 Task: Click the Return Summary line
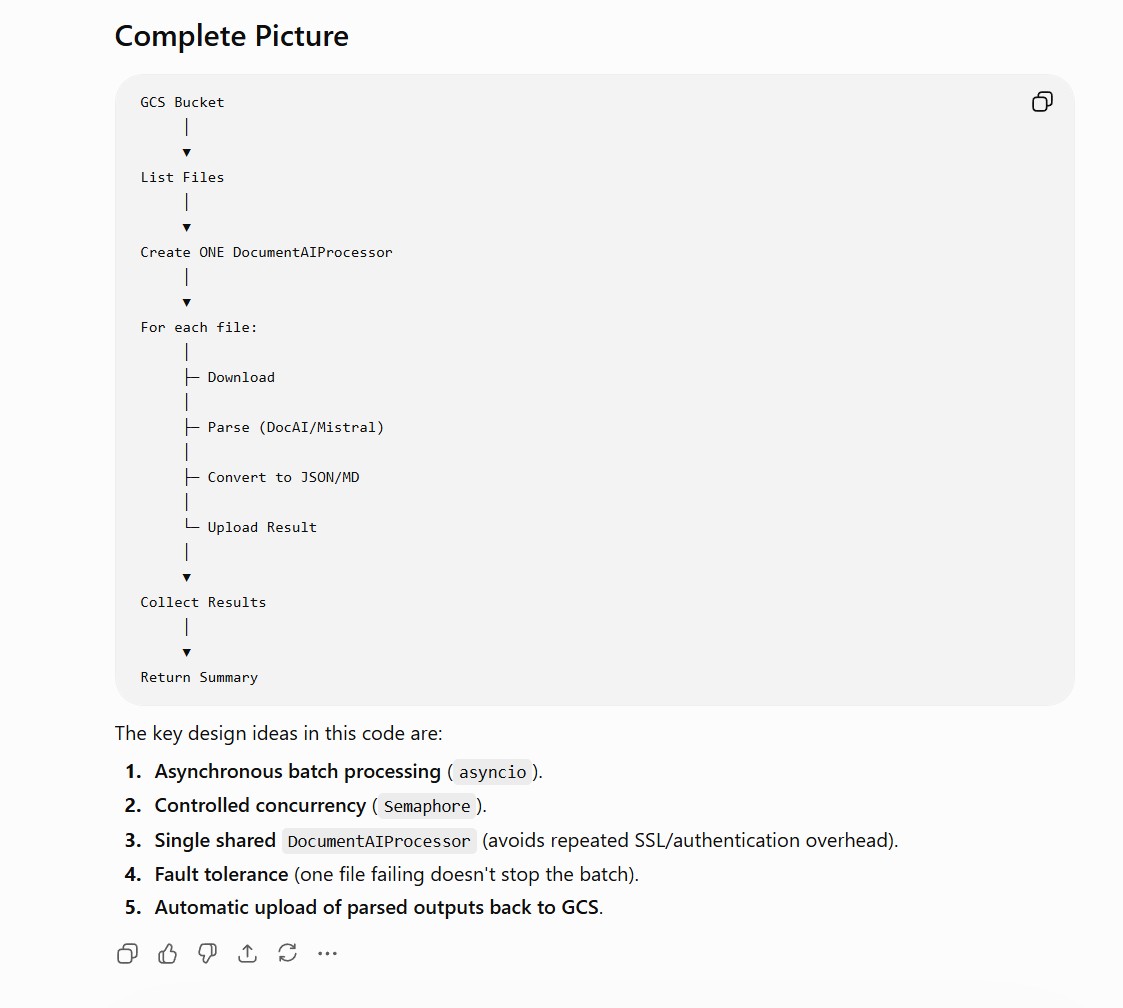pos(199,678)
